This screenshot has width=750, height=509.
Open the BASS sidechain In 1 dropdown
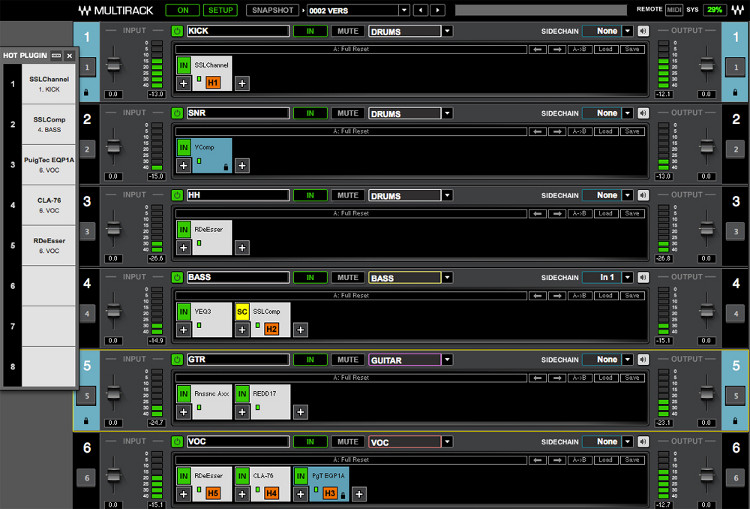(x=628, y=277)
